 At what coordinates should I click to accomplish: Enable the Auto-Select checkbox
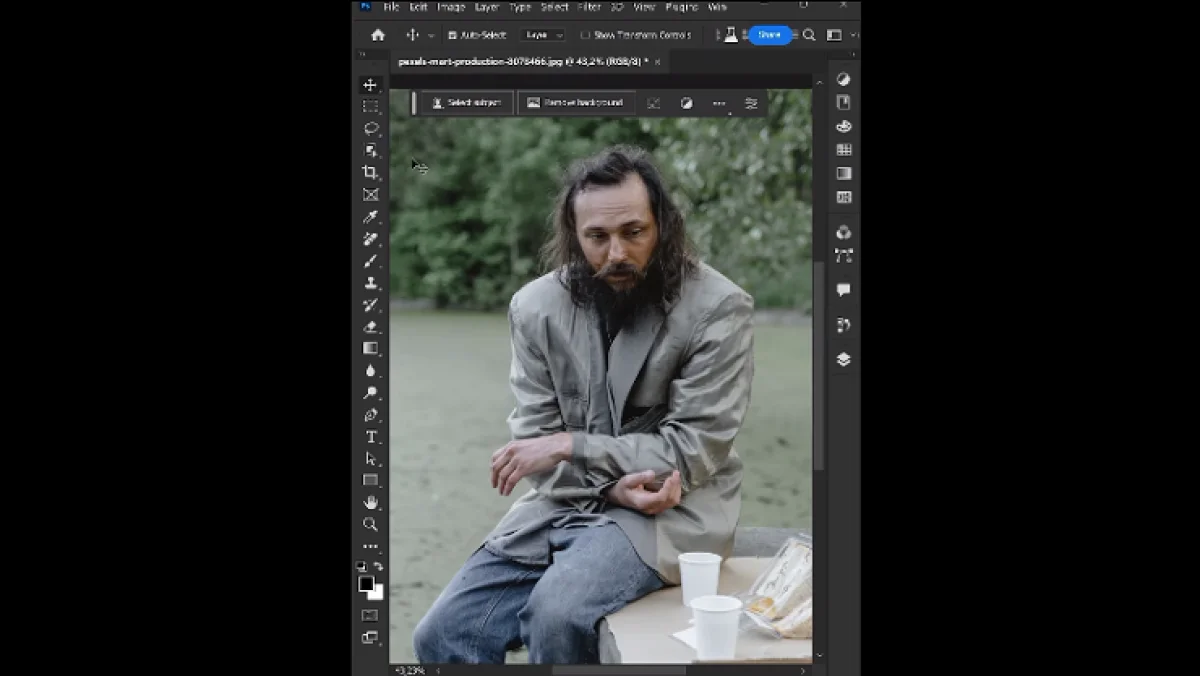coord(453,35)
